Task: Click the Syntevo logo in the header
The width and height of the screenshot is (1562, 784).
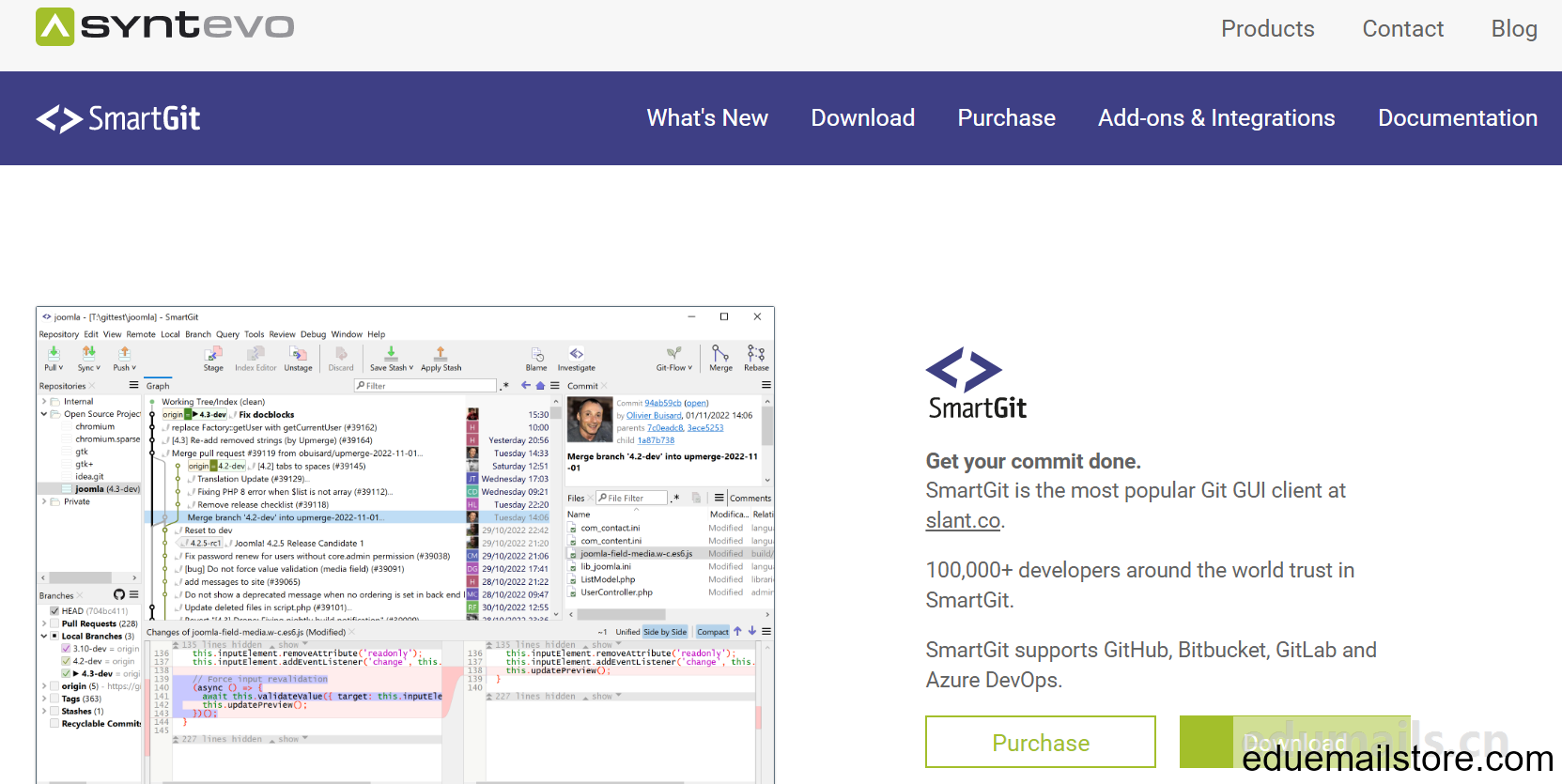Action: point(164,27)
